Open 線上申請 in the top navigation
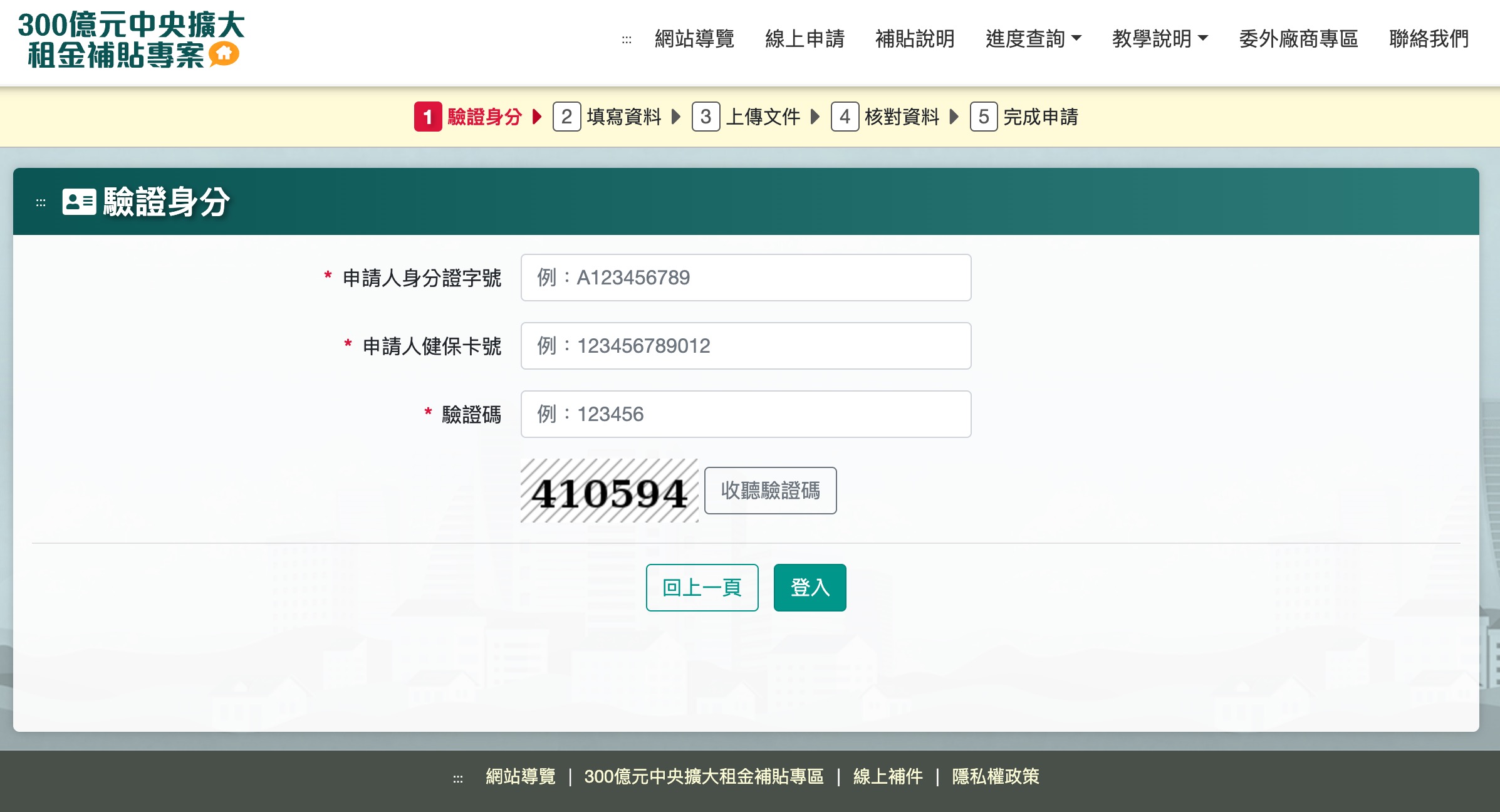This screenshot has width=1500, height=812. pos(805,39)
